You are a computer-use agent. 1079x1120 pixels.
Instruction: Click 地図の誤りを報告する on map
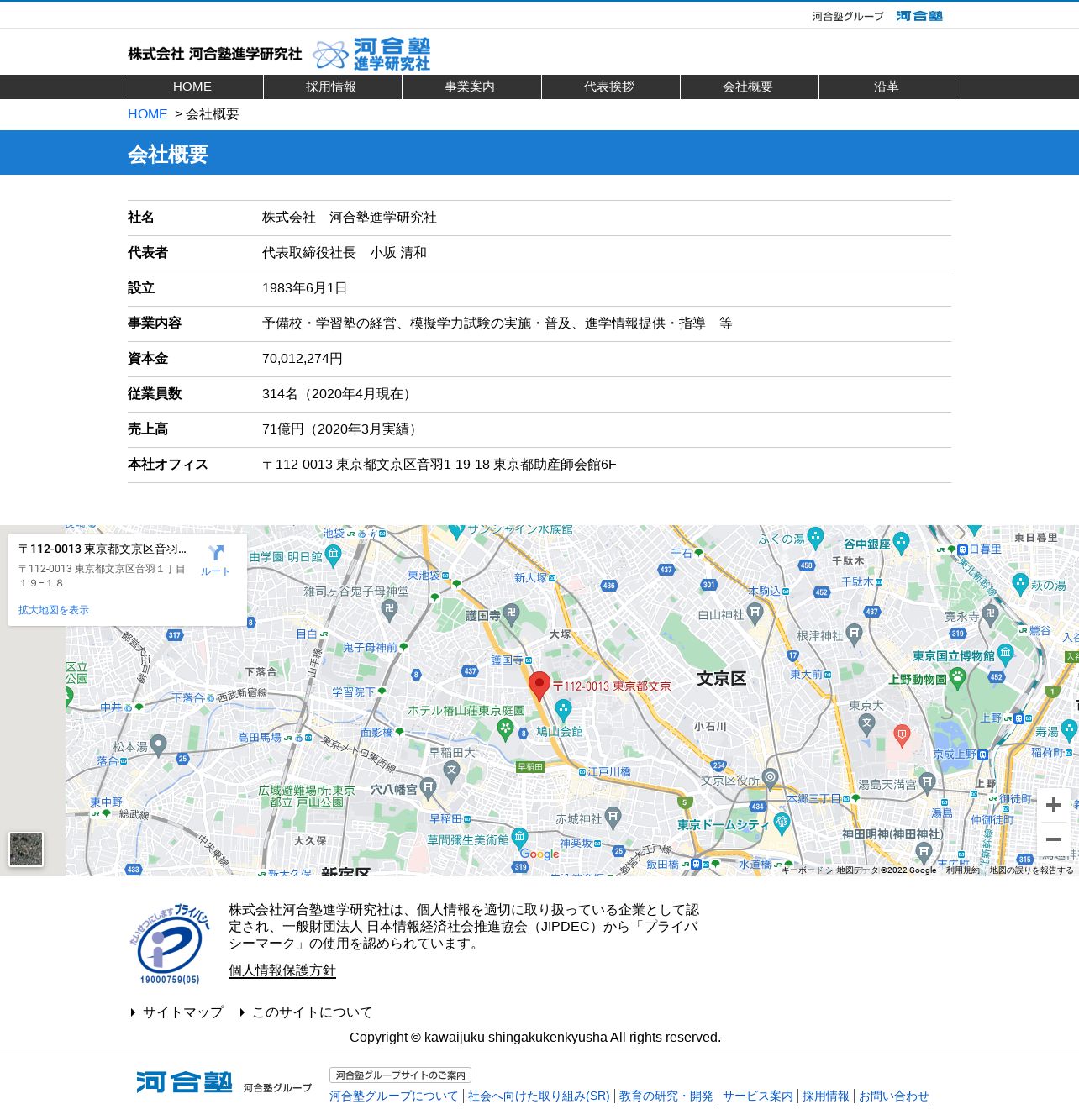pos(1031,870)
